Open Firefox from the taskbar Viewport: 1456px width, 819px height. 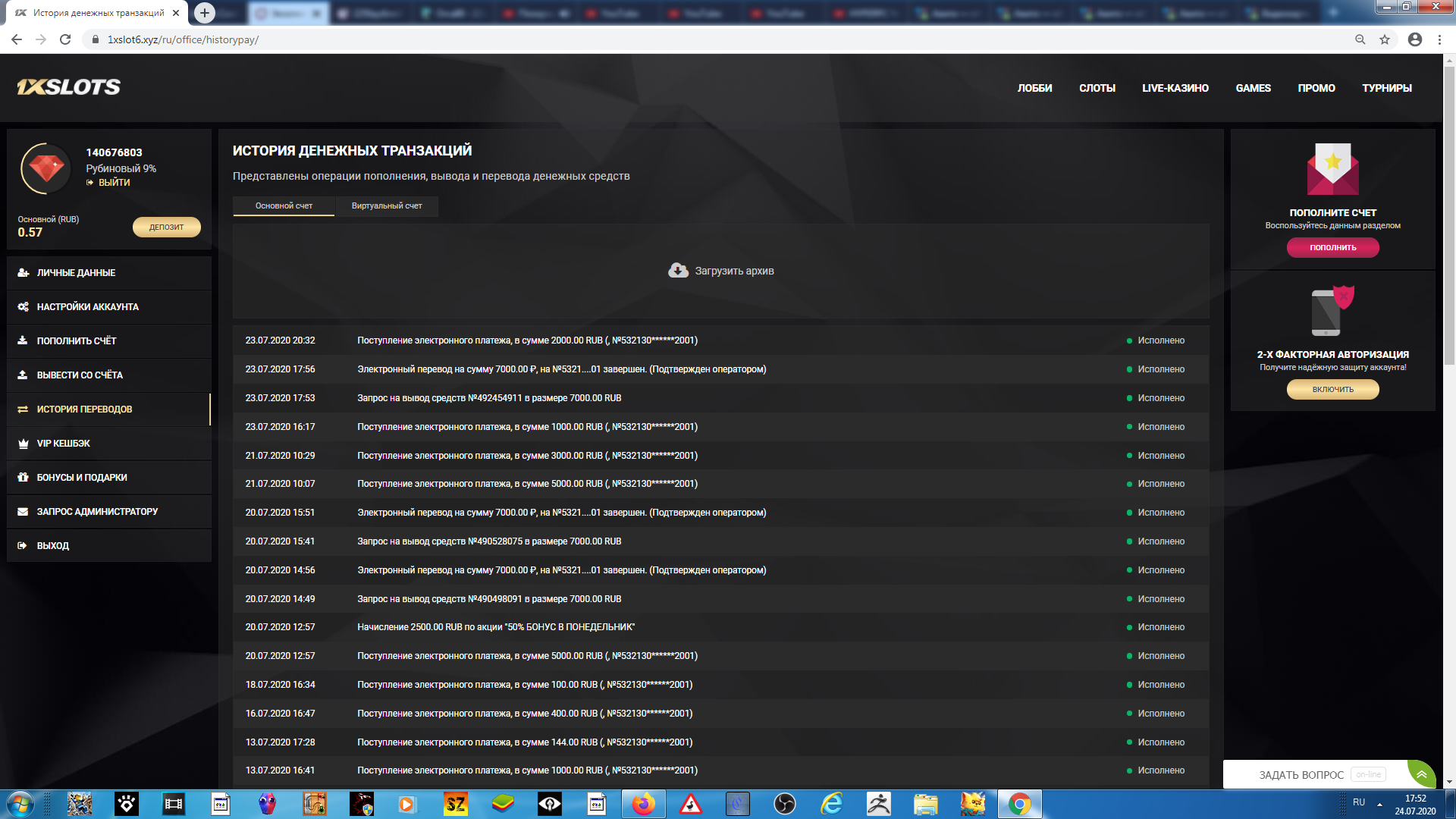644,804
